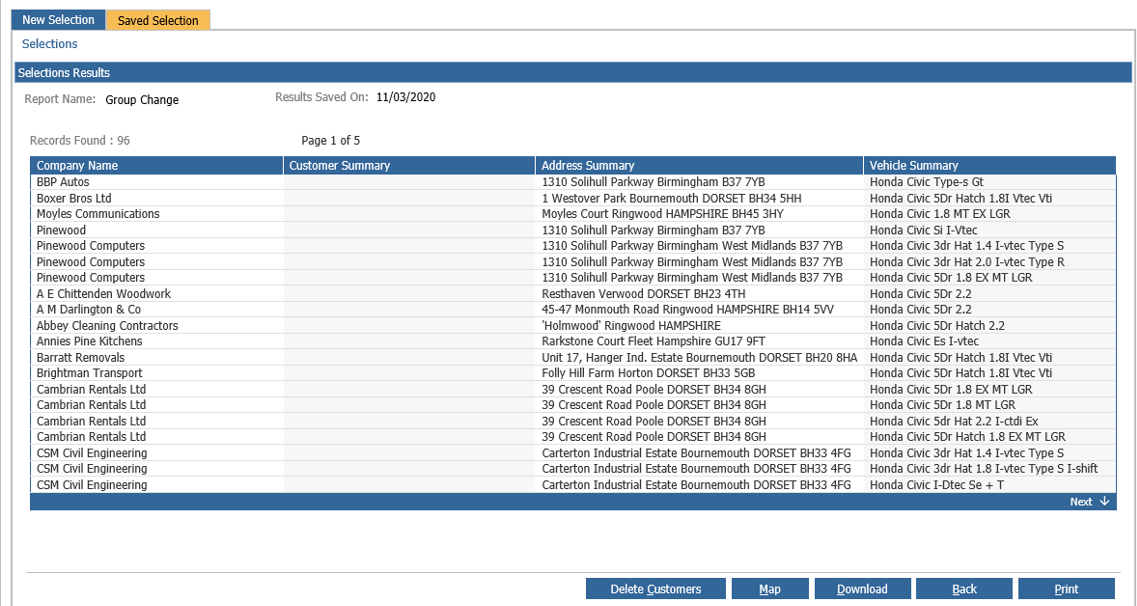Open the Saved Selection tab
Image resolution: width=1137 pixels, height=606 pixels.
pyautogui.click(x=158, y=20)
